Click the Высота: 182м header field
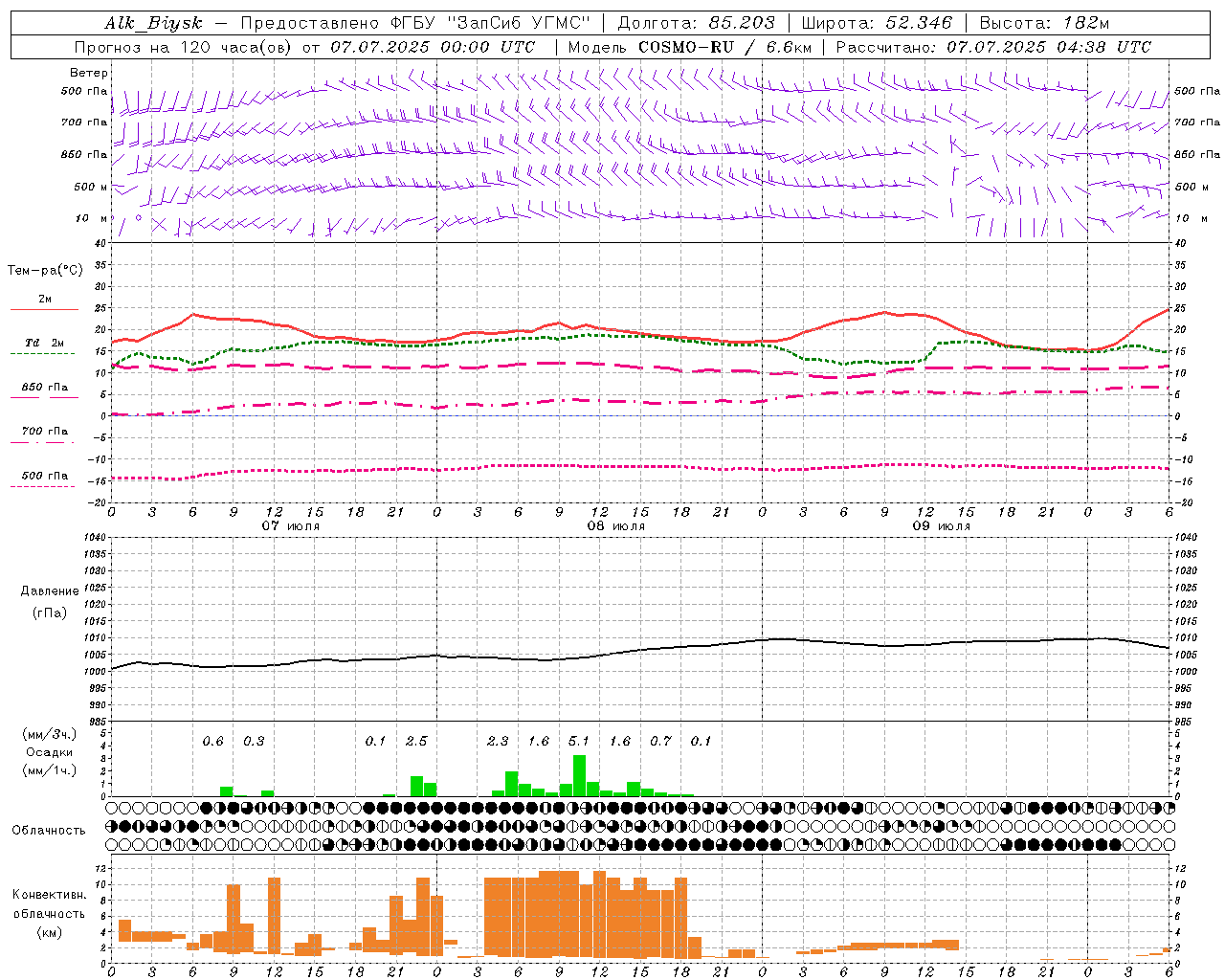Viewport: 1225px width, 980px height. point(1044,24)
